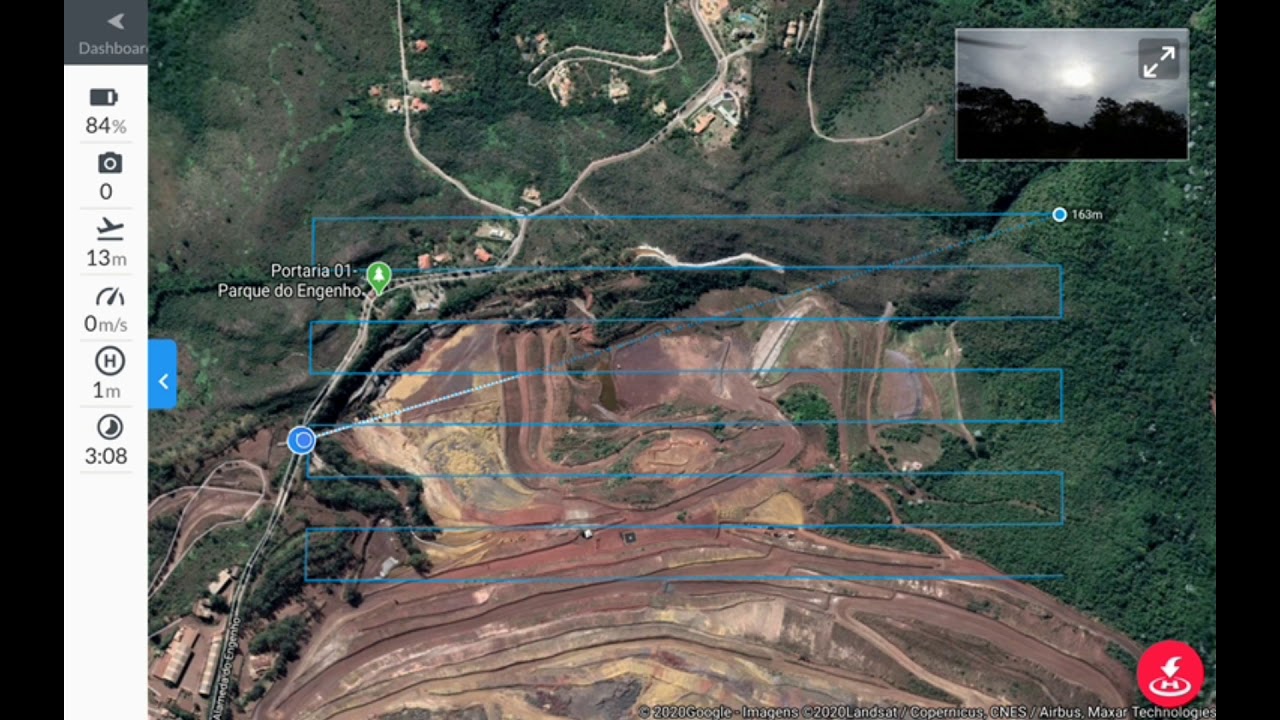Click the 163m waypoint label
Viewport: 1280px width, 720px height.
[x=1086, y=215]
